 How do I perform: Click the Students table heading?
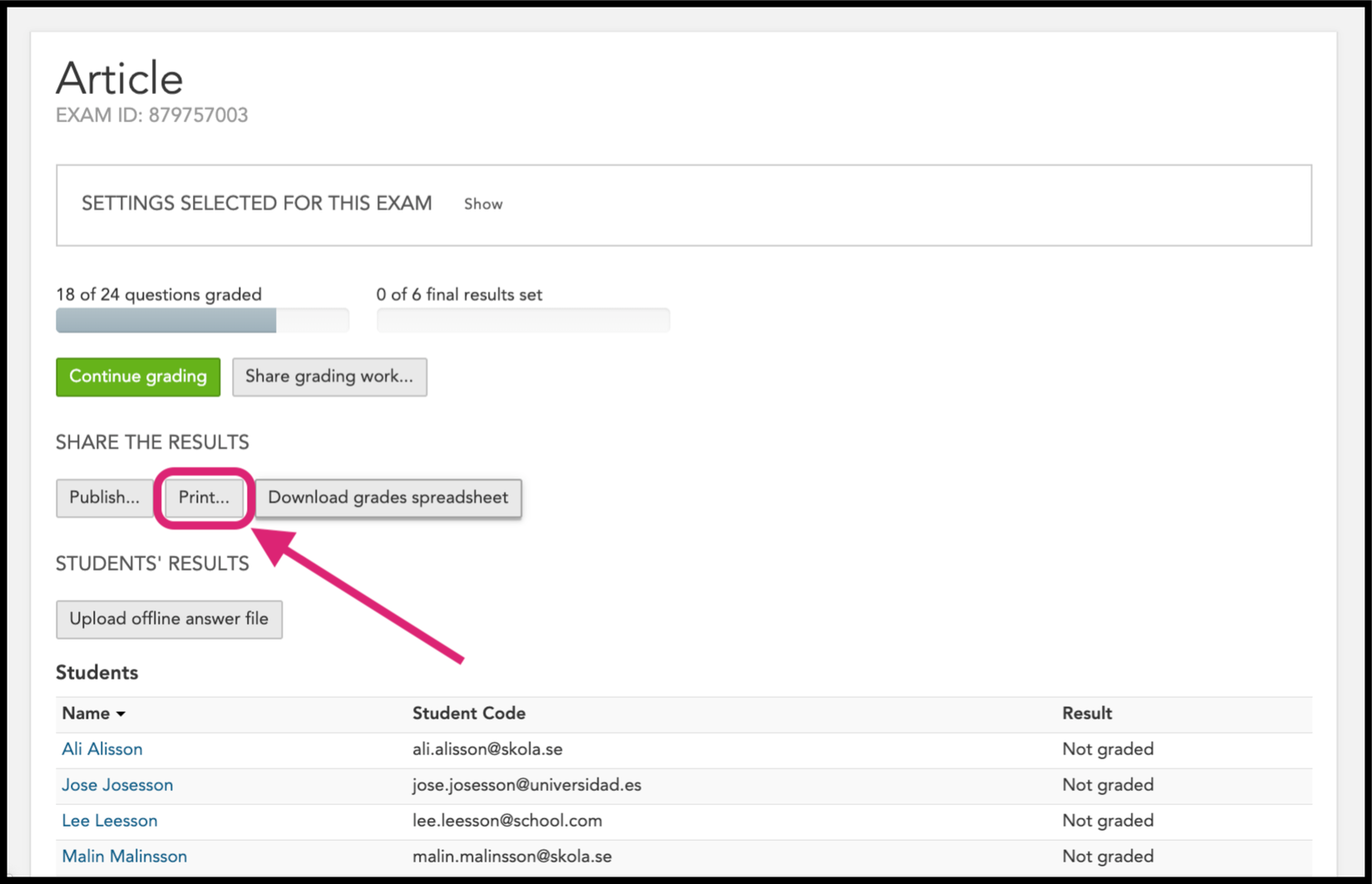point(97,673)
